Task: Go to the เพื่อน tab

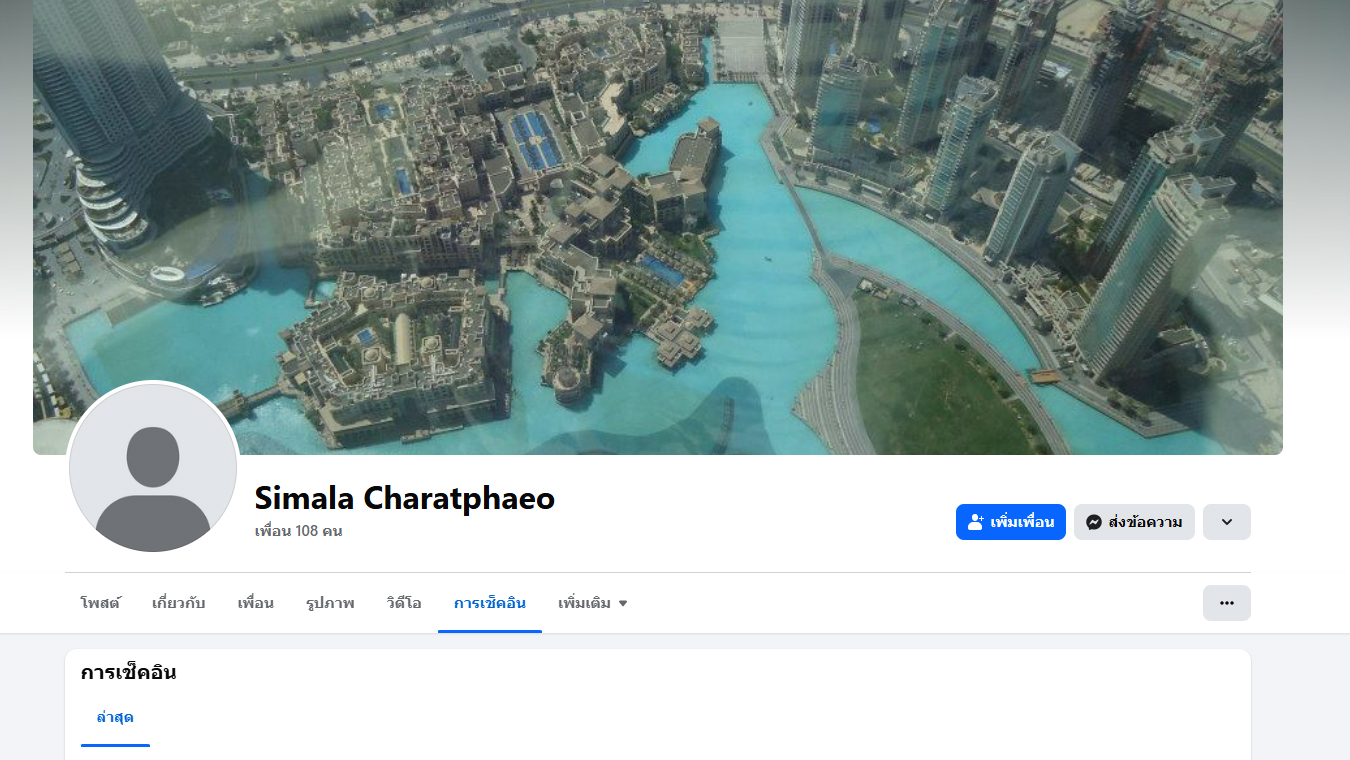Action: tap(256, 603)
